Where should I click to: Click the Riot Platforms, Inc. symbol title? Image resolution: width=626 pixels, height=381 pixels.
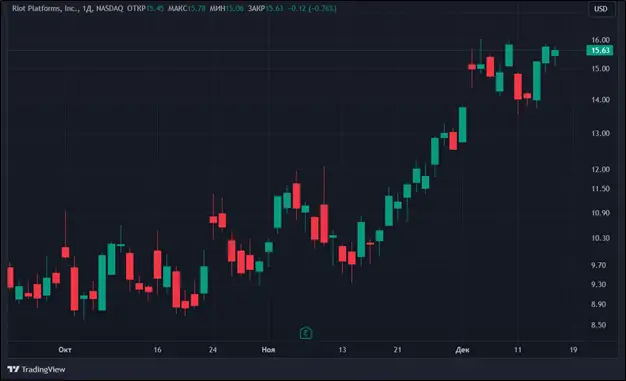[45, 8]
